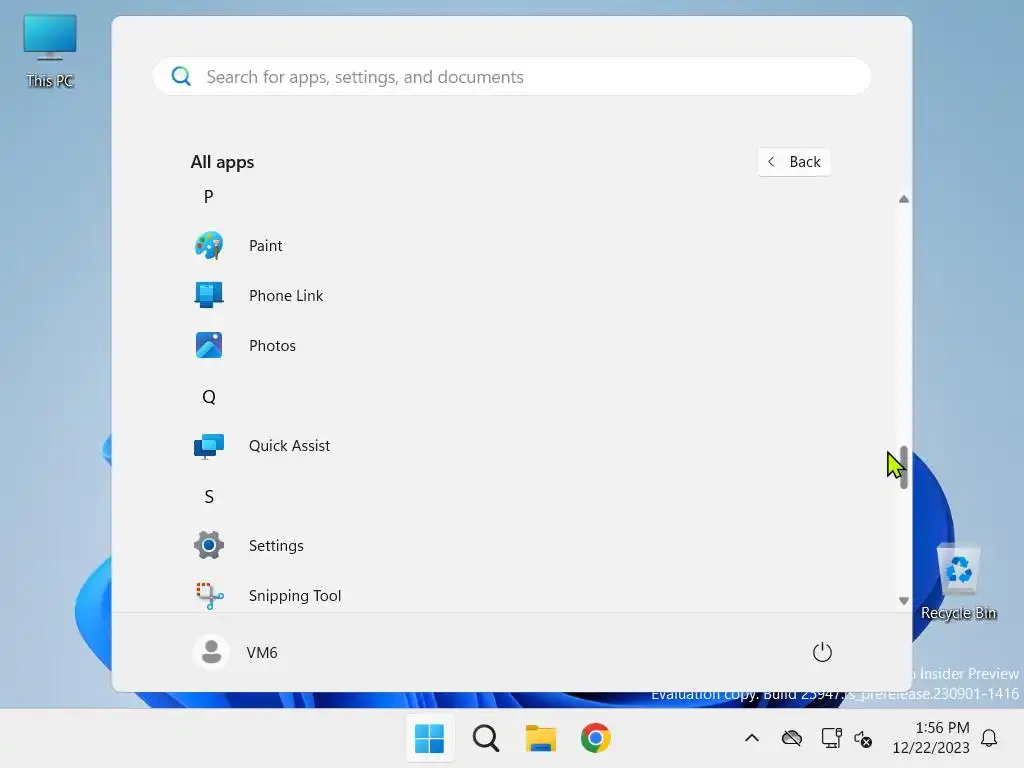Show hidden tray icons chevron
Image resolution: width=1024 pixels, height=768 pixels.
click(x=752, y=738)
